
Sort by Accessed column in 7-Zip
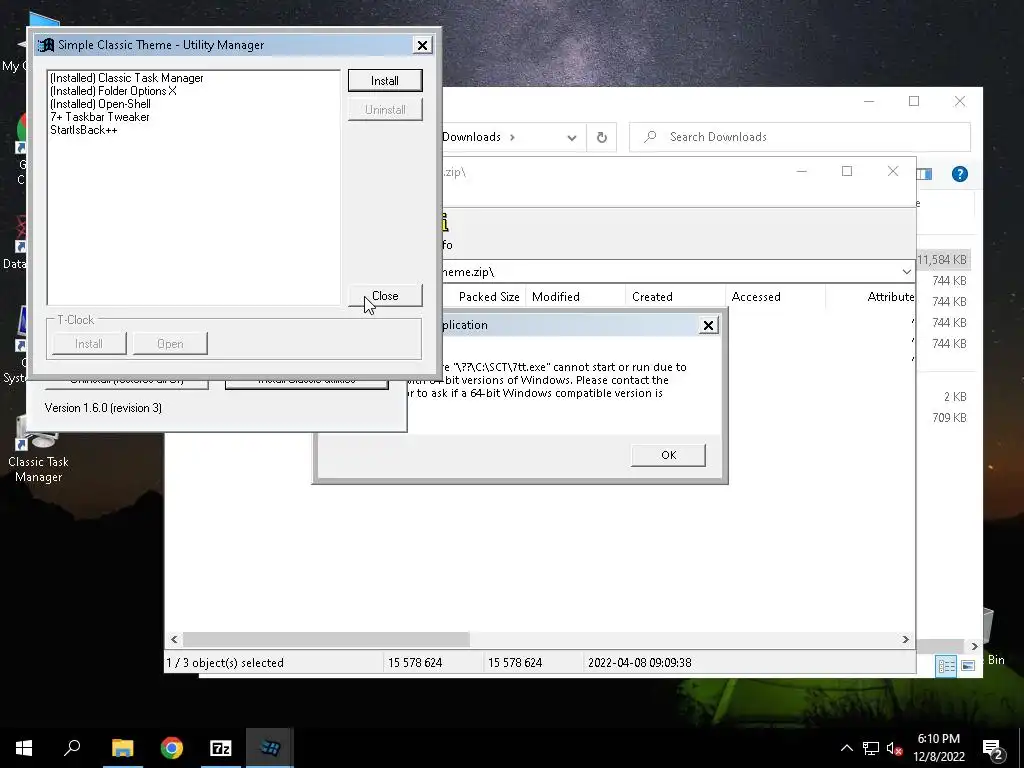[x=775, y=296]
